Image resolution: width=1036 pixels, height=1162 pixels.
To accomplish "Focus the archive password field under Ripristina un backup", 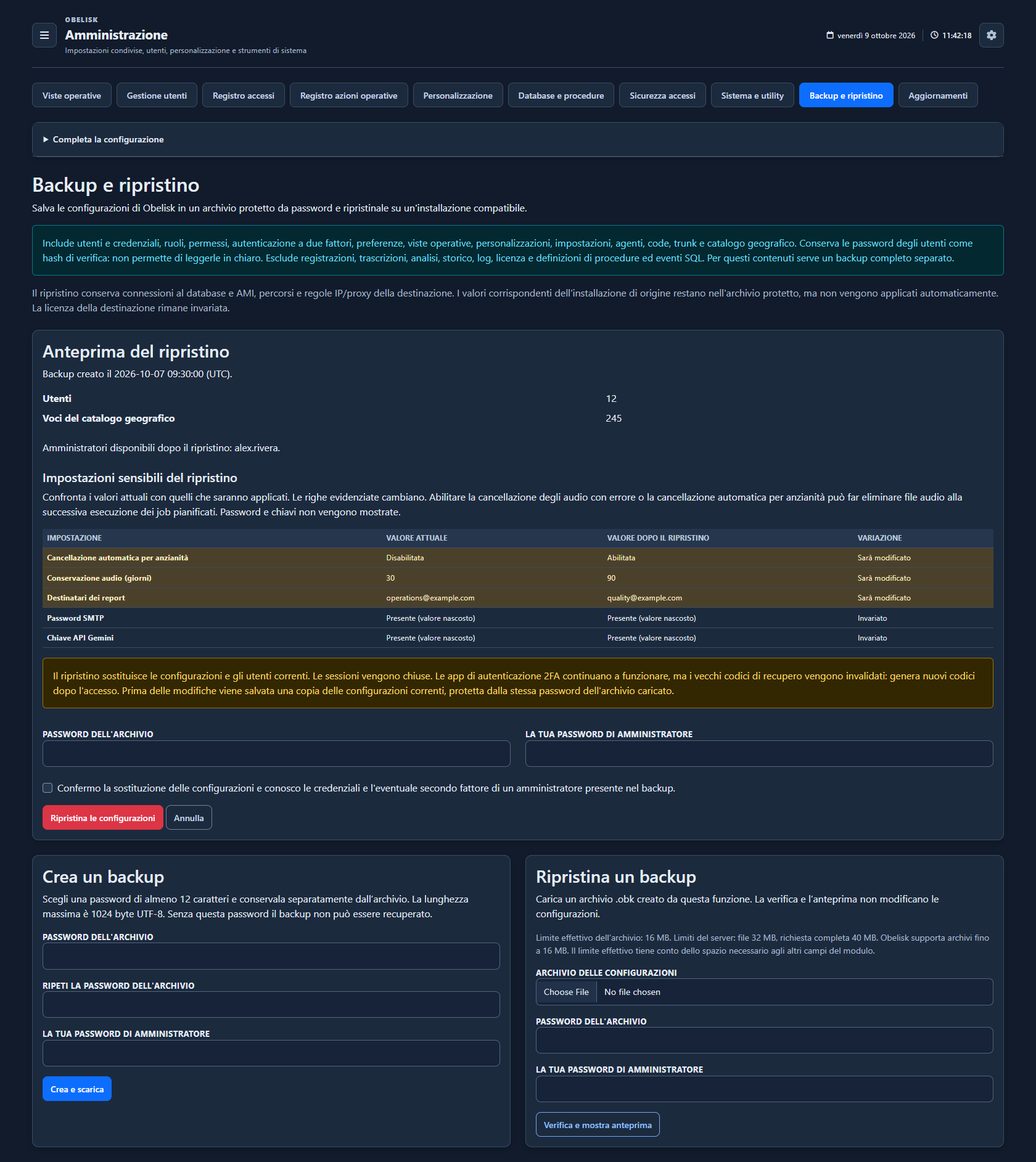I will point(765,1040).
